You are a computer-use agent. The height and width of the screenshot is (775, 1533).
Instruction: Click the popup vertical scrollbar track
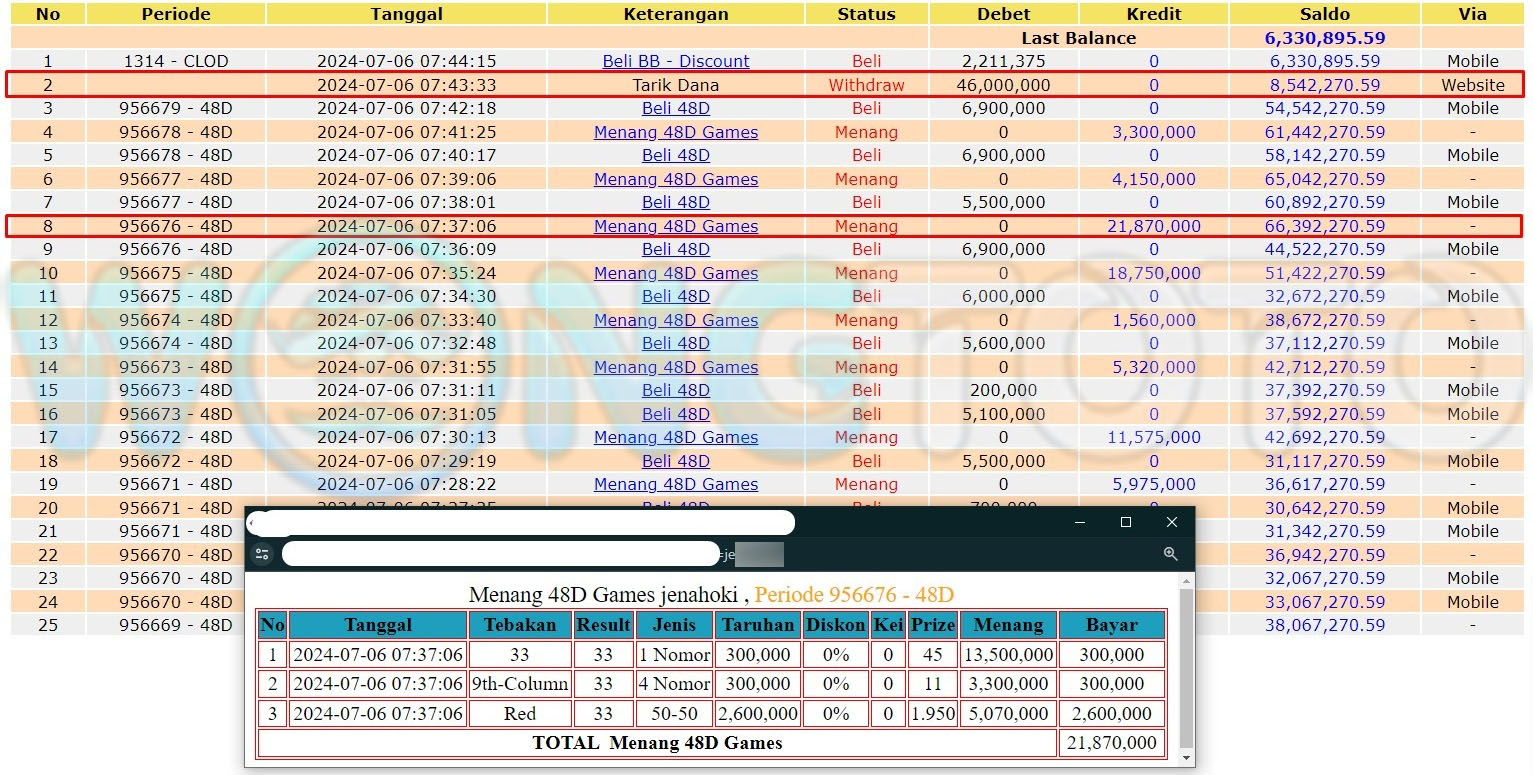pyautogui.click(x=1186, y=670)
